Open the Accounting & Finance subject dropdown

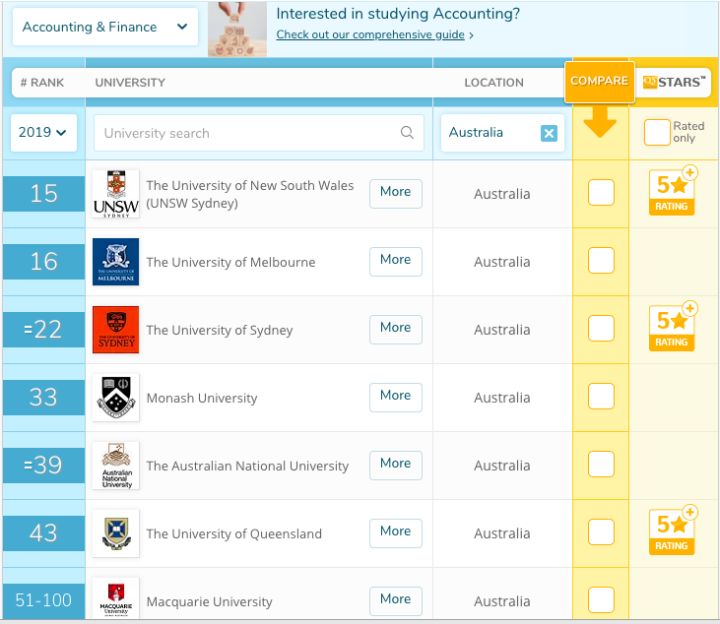pyautogui.click(x=105, y=27)
